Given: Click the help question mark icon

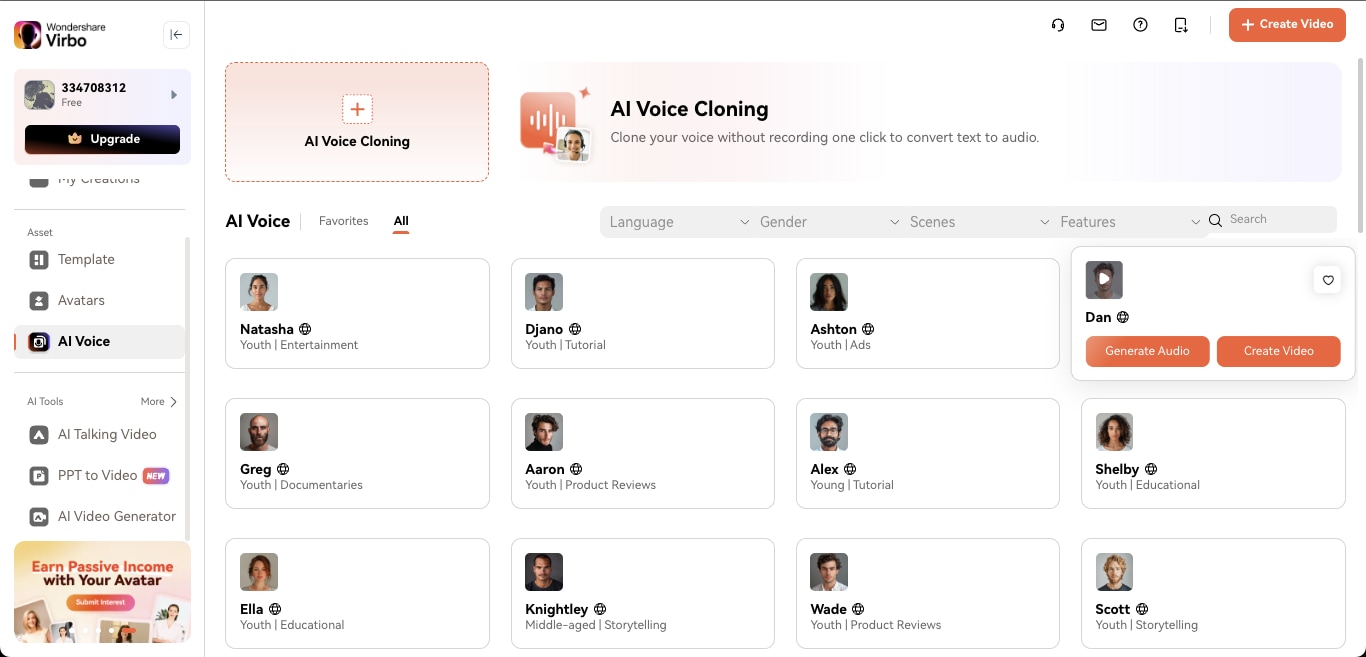Looking at the screenshot, I should point(1140,25).
